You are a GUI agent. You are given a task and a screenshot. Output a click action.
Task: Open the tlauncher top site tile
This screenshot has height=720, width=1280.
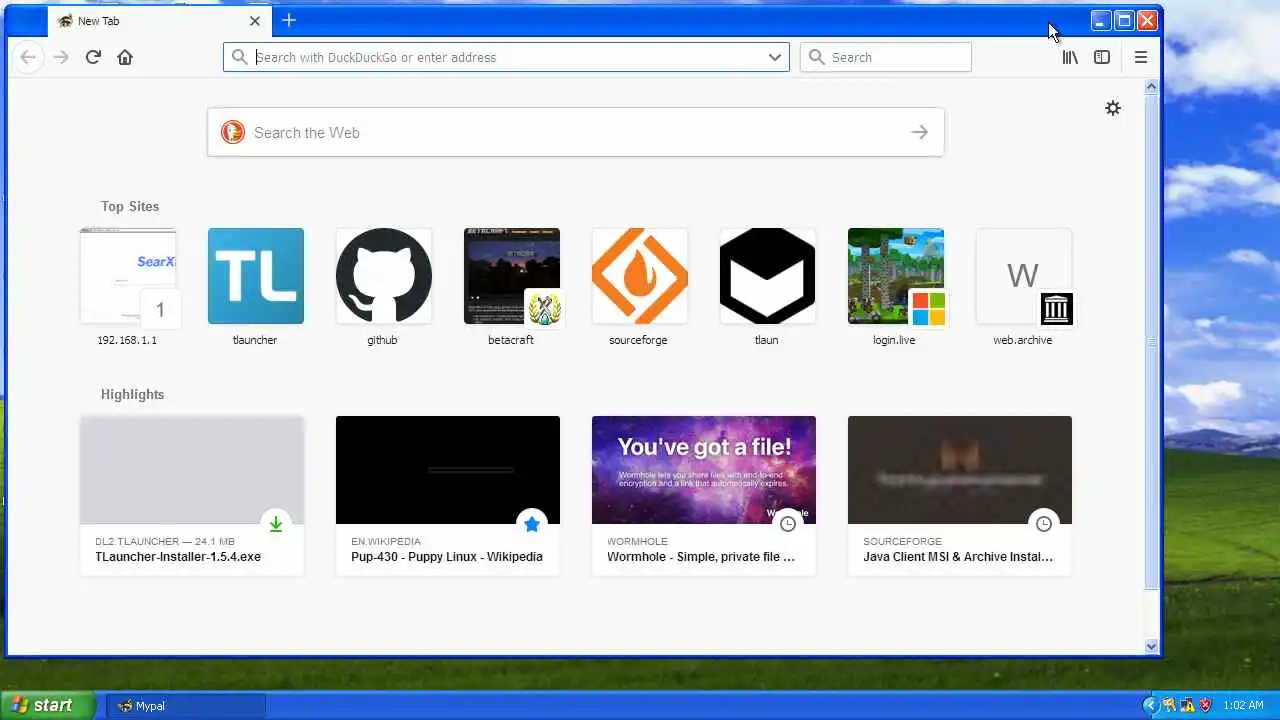(x=256, y=287)
